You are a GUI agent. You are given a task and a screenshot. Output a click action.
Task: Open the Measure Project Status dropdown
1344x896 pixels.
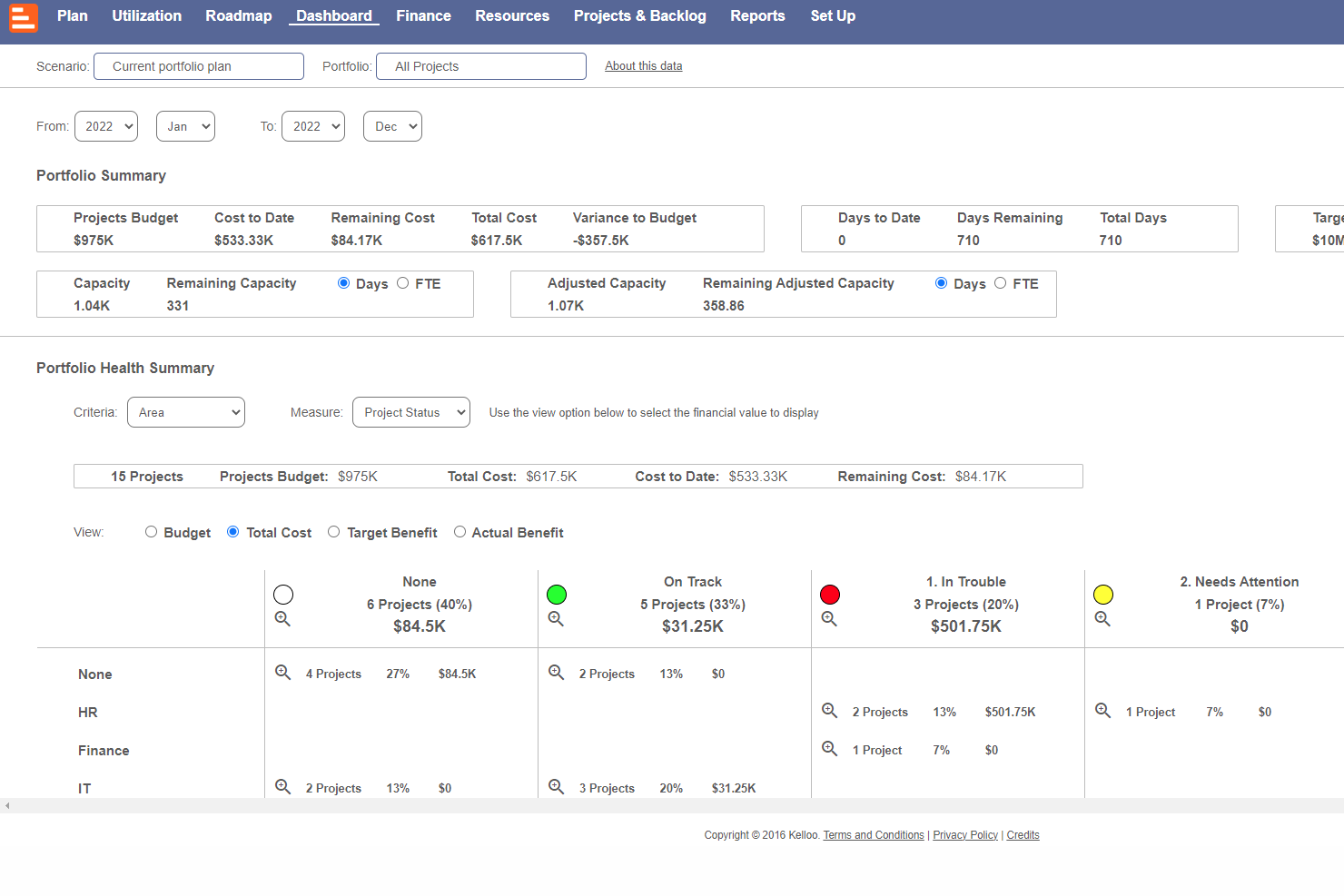411,412
